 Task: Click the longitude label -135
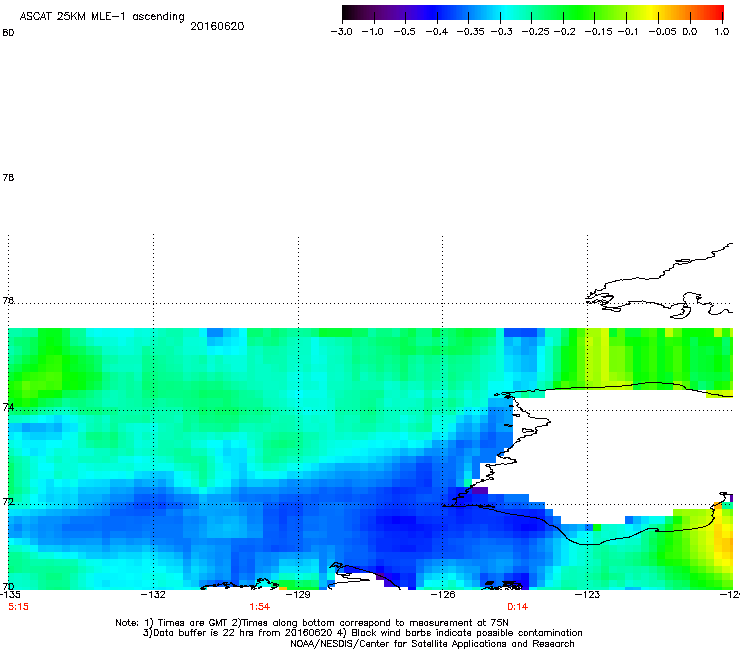(x=10, y=595)
